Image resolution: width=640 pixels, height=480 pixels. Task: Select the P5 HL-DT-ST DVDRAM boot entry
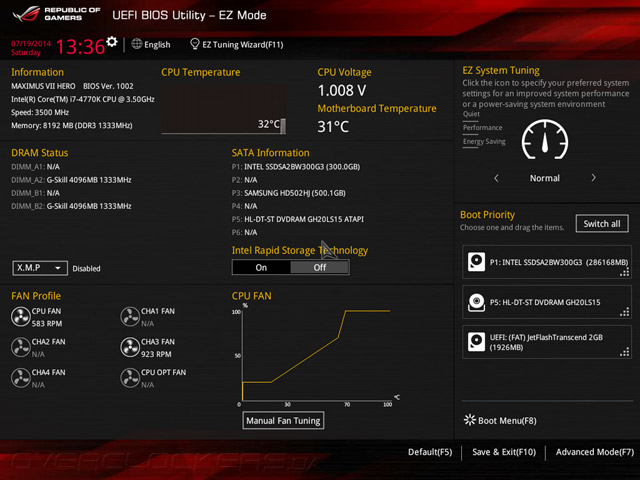547,302
